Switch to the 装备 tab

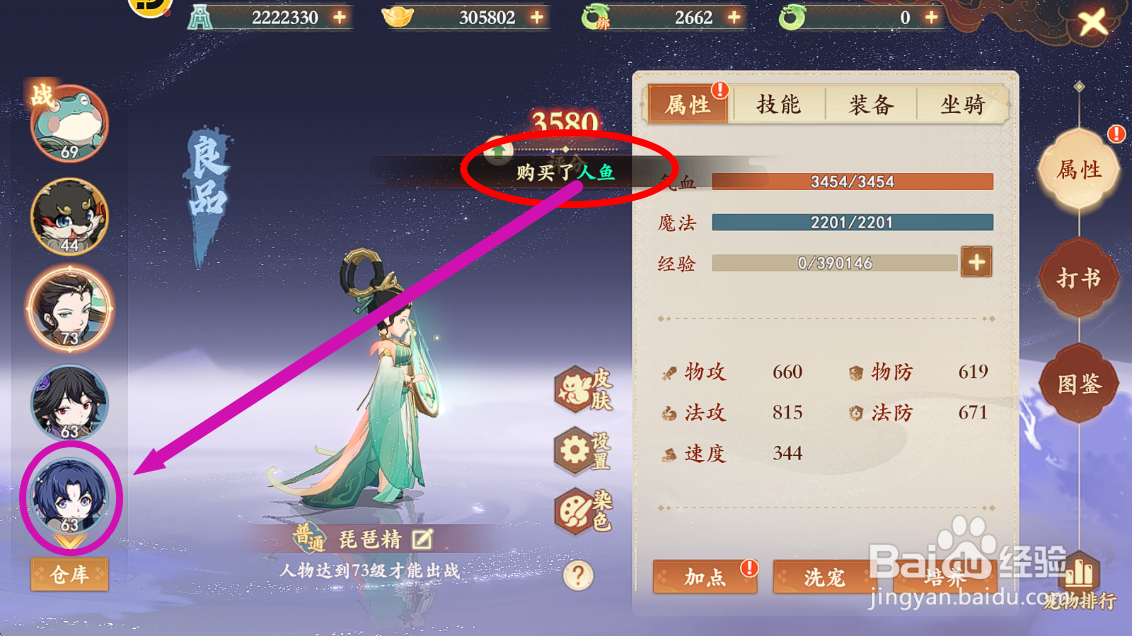click(871, 105)
